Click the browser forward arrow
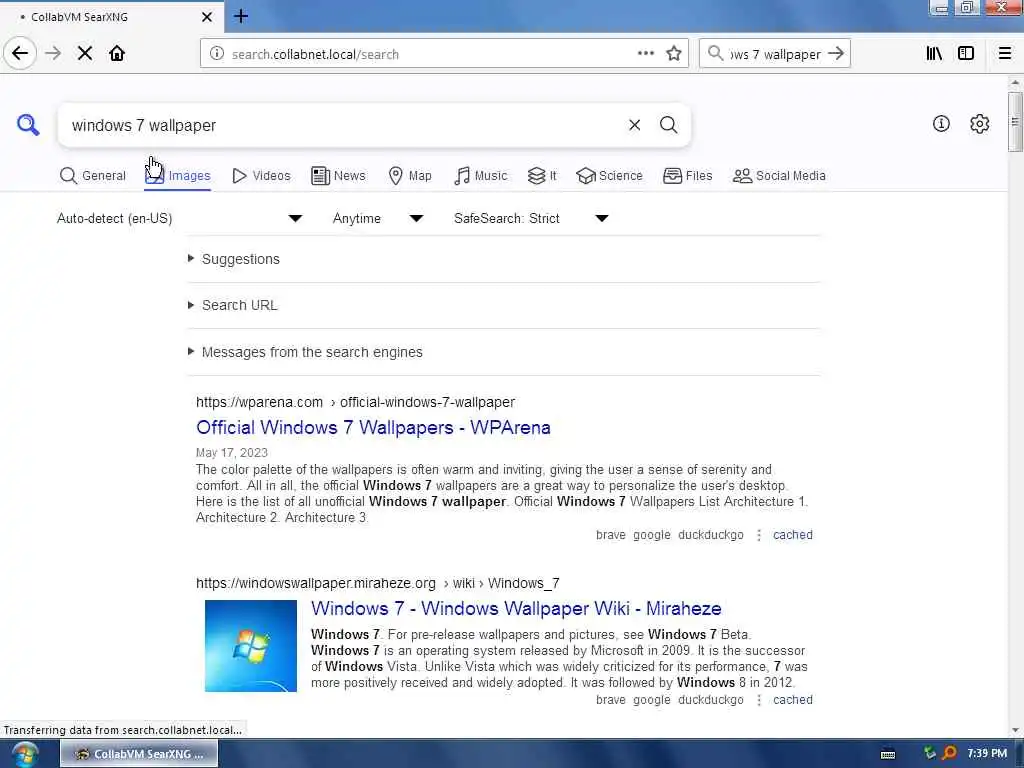Screen dimensions: 1024x768 53,54
